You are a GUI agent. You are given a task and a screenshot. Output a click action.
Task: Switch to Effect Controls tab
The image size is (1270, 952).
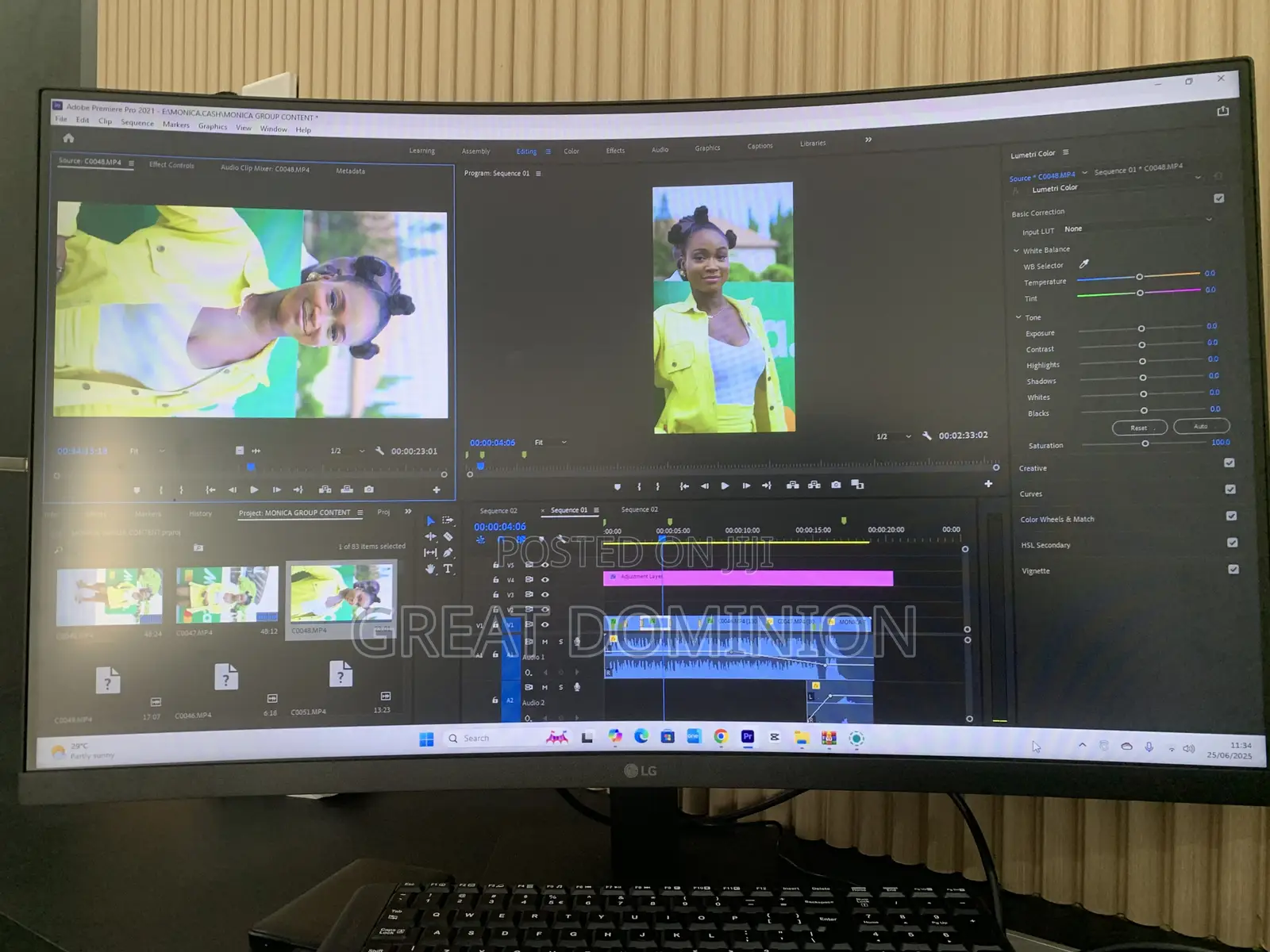tap(171, 165)
